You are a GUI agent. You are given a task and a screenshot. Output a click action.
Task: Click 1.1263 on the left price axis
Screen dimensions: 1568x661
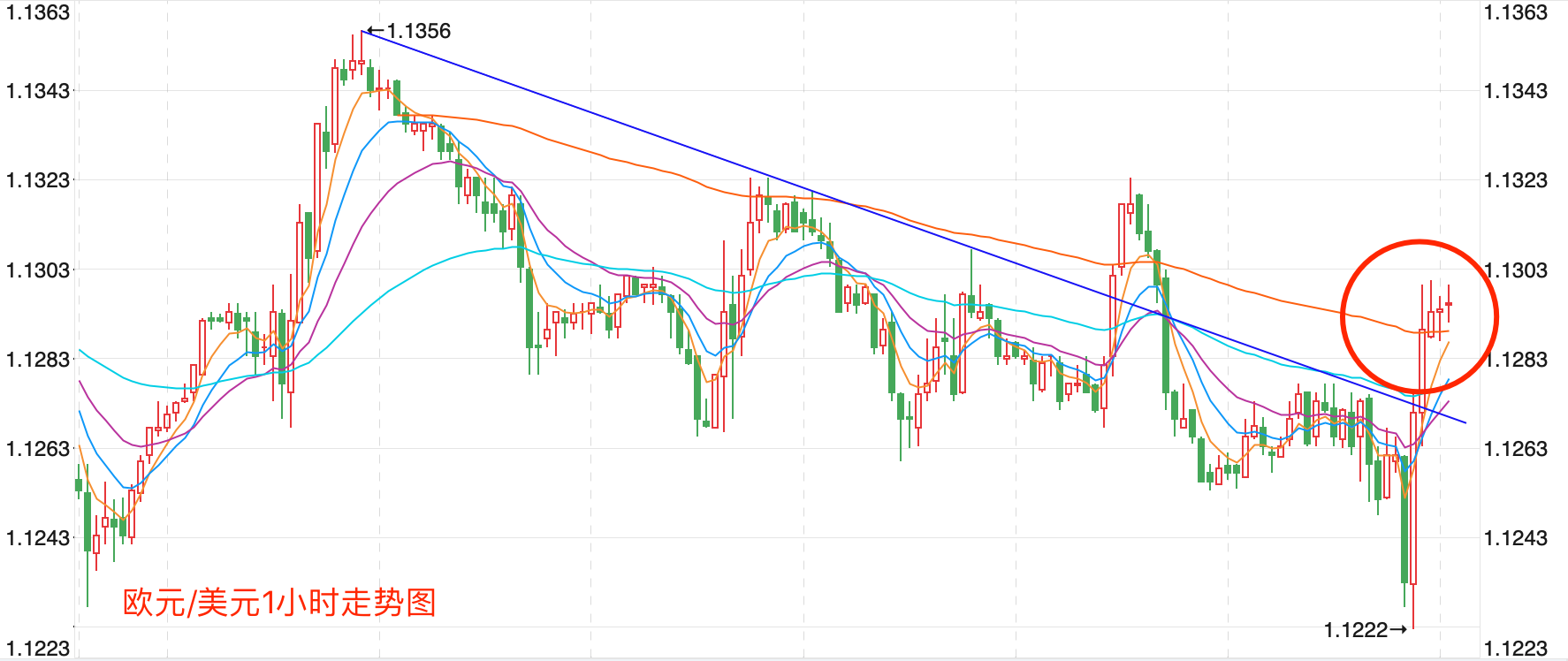tap(38, 449)
